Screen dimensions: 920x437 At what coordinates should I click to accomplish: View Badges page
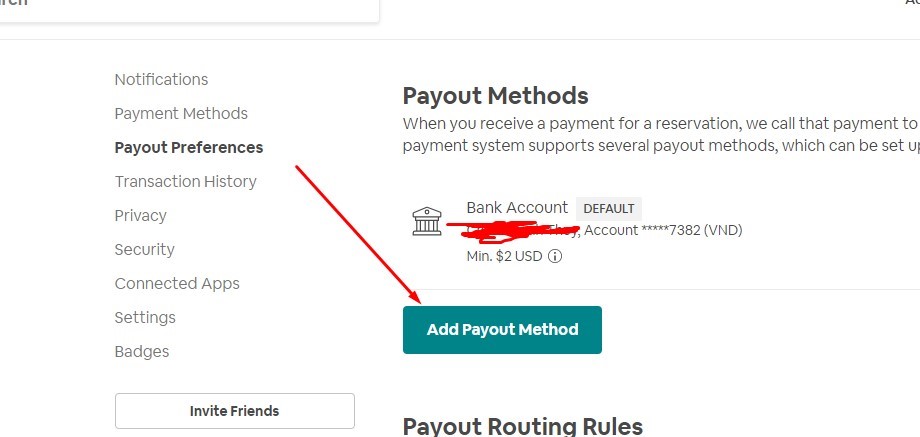[142, 351]
